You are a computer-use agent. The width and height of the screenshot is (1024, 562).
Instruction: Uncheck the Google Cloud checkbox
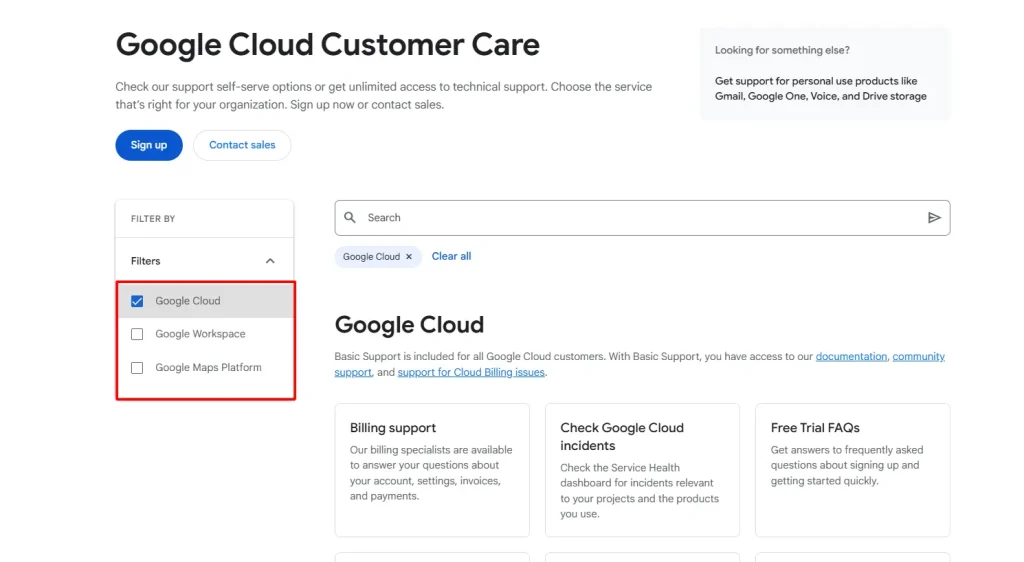coord(137,301)
